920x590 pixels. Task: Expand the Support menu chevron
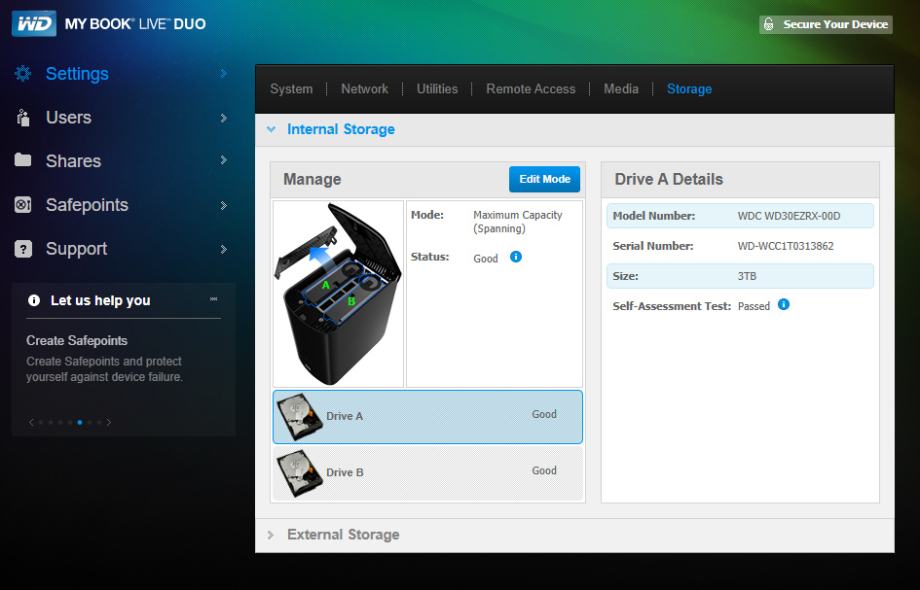[x=224, y=249]
